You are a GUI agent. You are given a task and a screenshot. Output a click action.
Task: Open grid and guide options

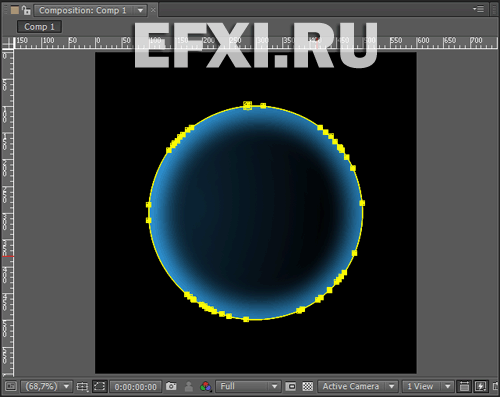(x=82, y=386)
